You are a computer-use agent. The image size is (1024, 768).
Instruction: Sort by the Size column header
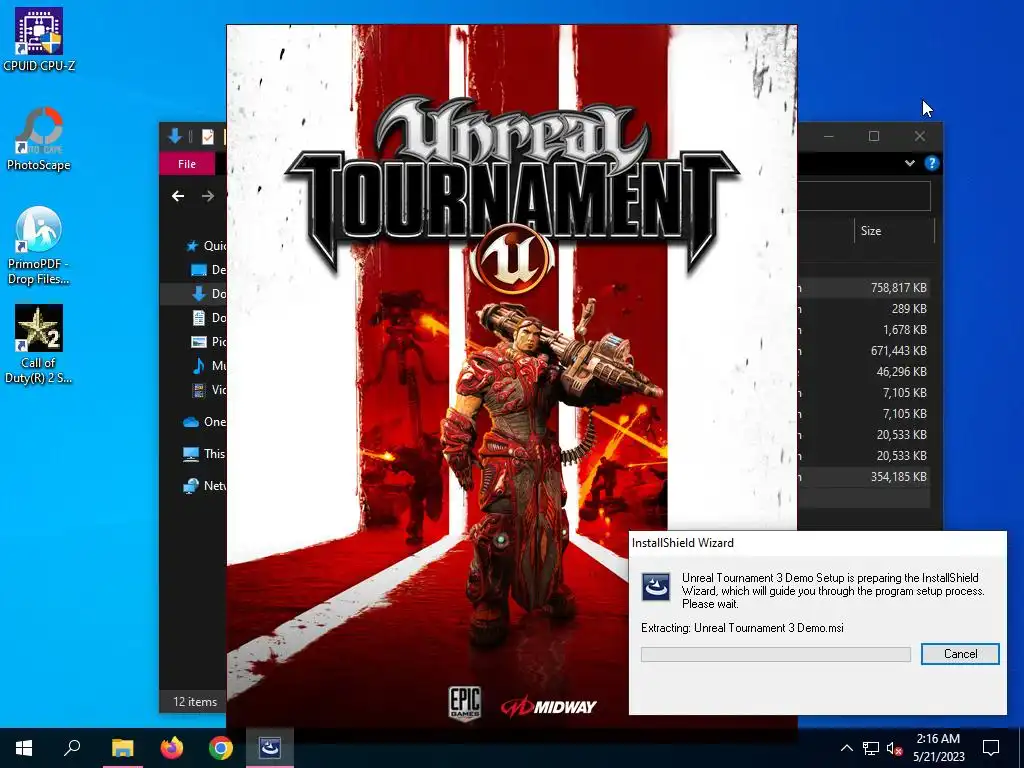tap(894, 231)
